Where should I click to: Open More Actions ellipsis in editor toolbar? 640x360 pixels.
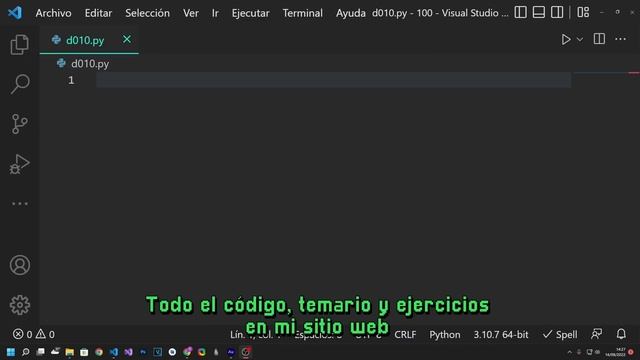[x=620, y=39]
